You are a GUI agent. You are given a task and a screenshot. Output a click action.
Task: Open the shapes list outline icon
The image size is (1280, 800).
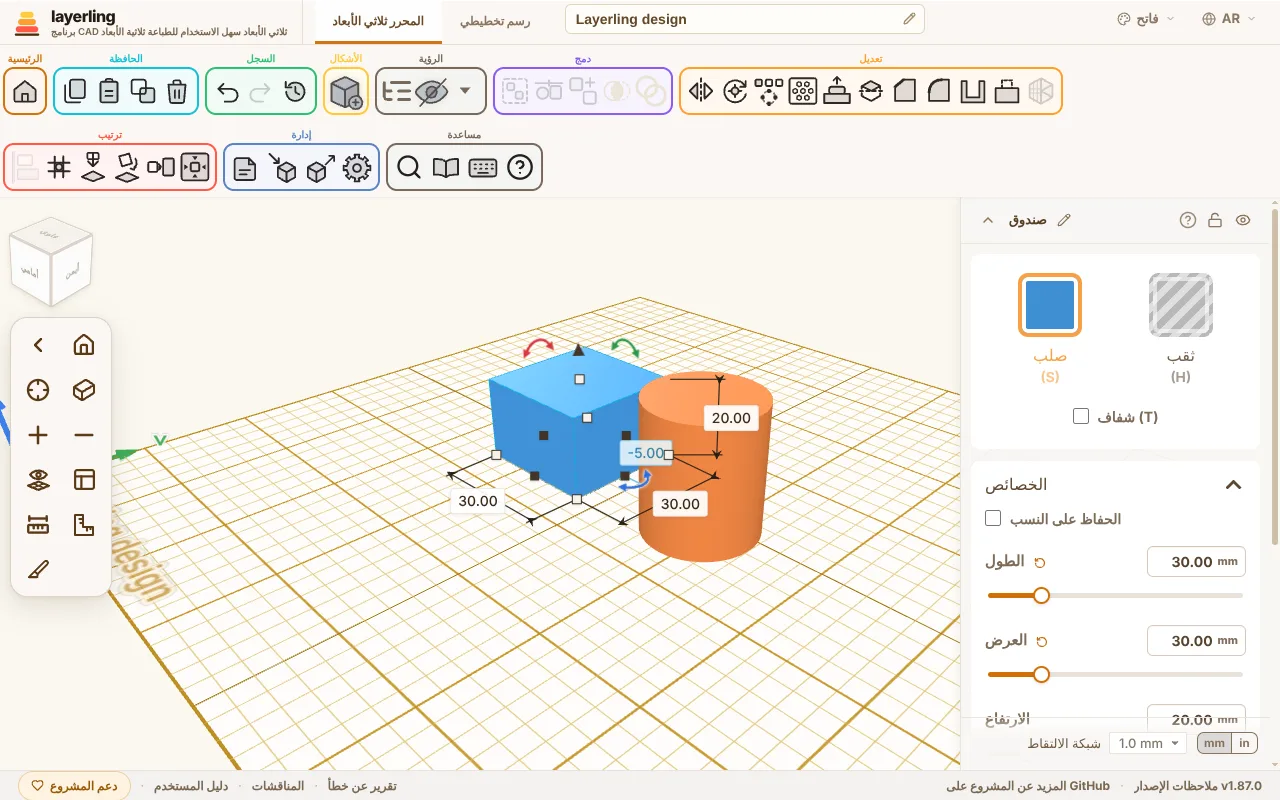click(x=398, y=92)
